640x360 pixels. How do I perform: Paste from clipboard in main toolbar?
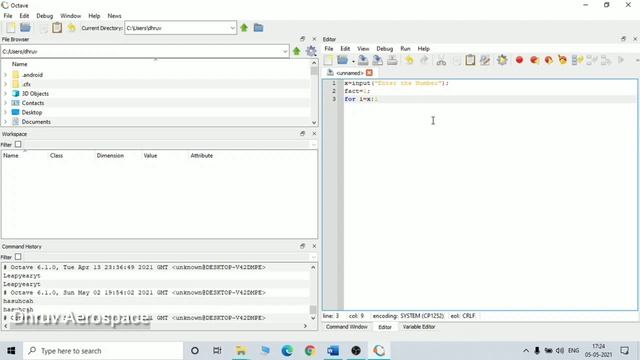point(57,28)
